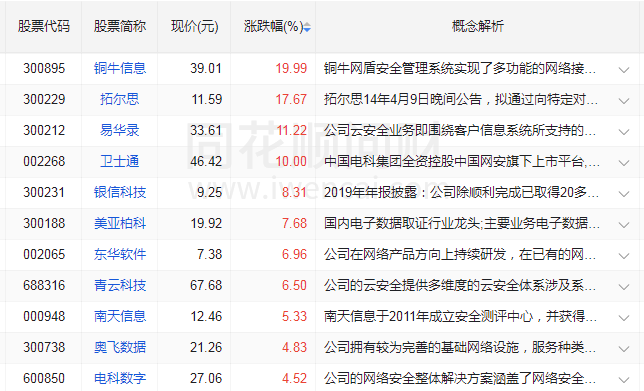This screenshot has width=644, height=391.
Task: Click the 涨跌幅(%) column header text
Action: coord(273,26)
